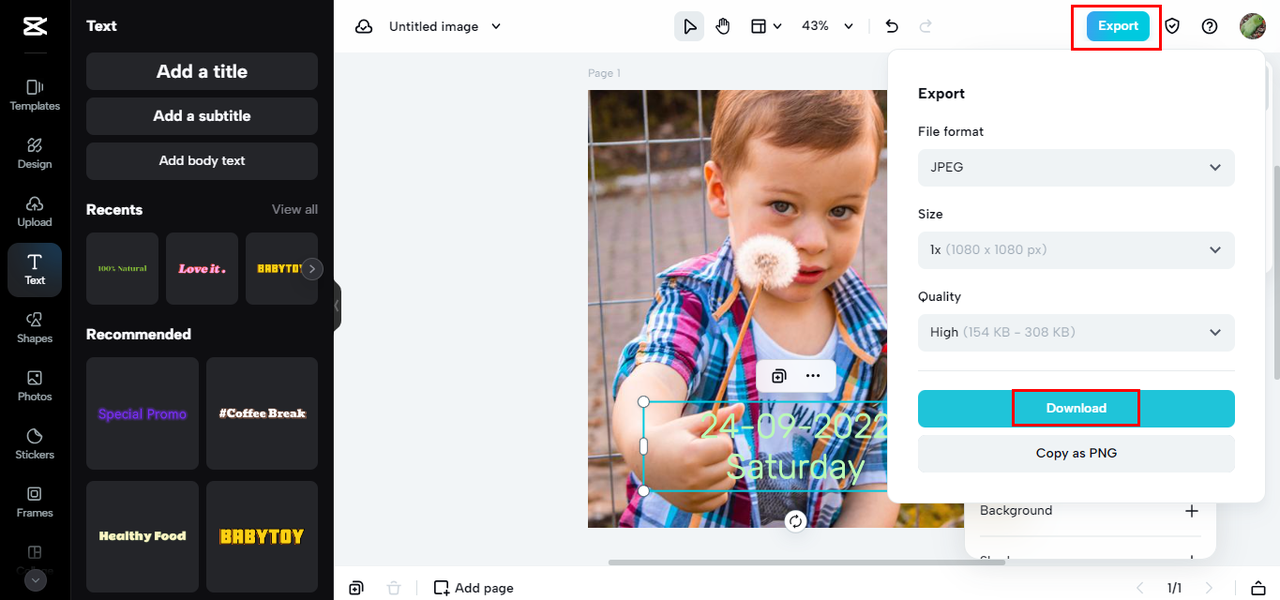
Task: Click the Add body text button
Action: pyautogui.click(x=202, y=161)
